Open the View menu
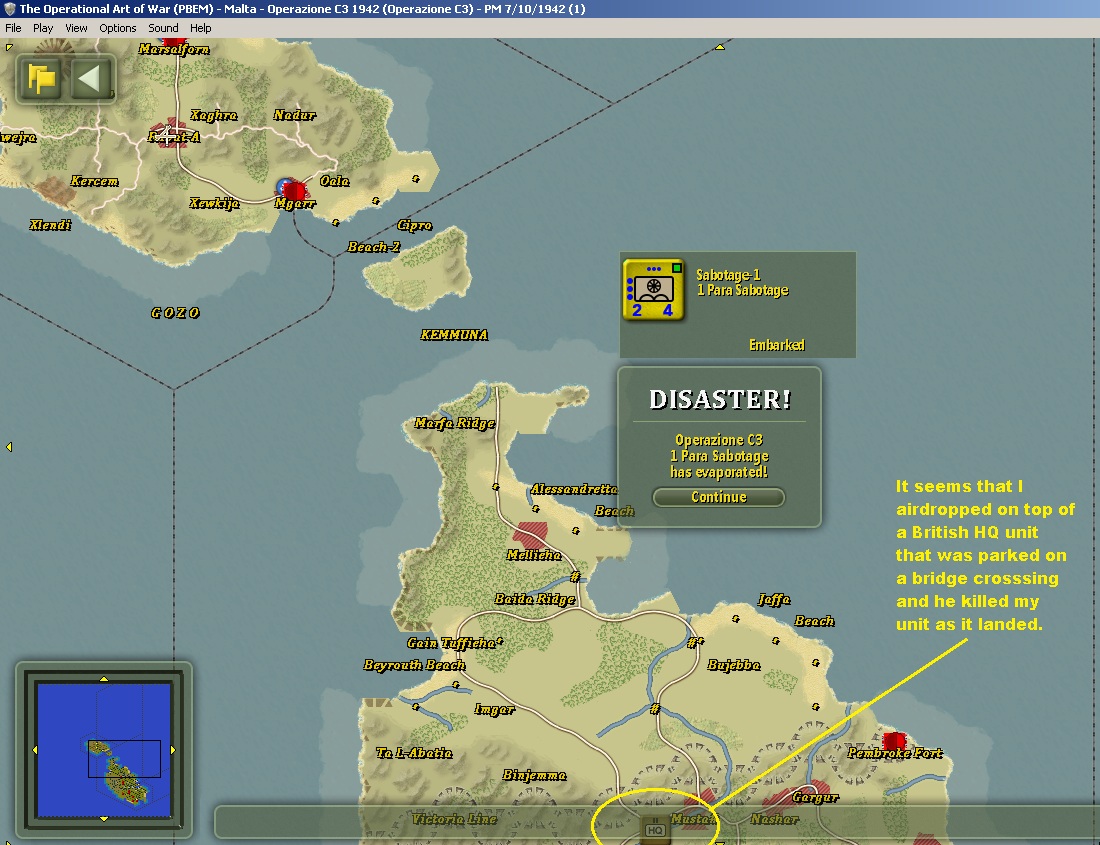Image resolution: width=1100 pixels, height=845 pixels. (76, 28)
